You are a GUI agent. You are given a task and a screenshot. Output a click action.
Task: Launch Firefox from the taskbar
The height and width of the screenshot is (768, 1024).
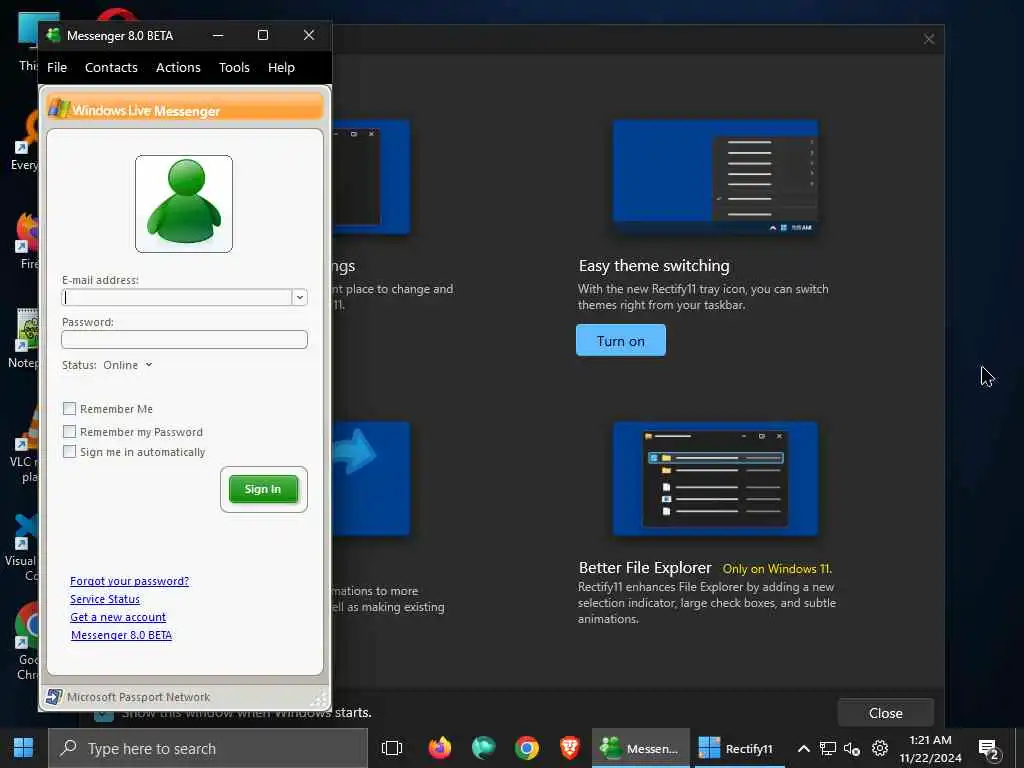[440, 748]
